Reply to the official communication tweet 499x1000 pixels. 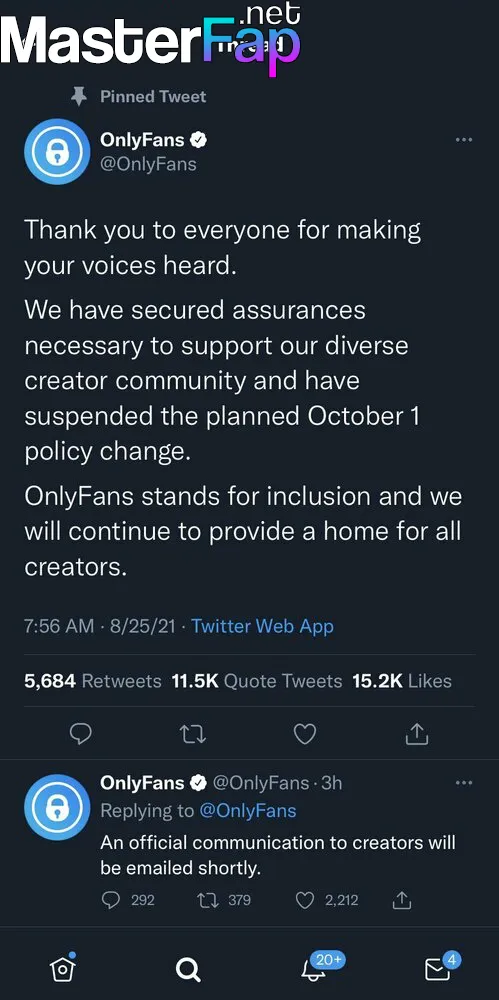(128, 900)
